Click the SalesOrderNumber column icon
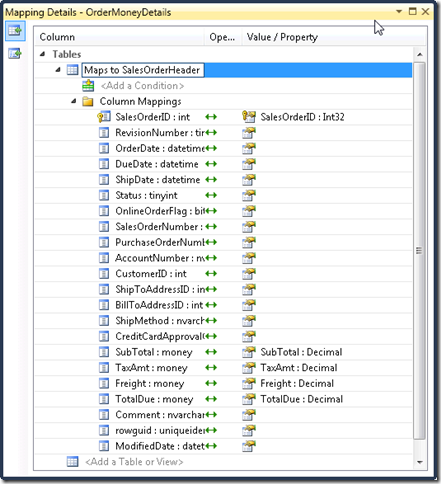The height and width of the screenshot is (484, 441). click(x=104, y=227)
